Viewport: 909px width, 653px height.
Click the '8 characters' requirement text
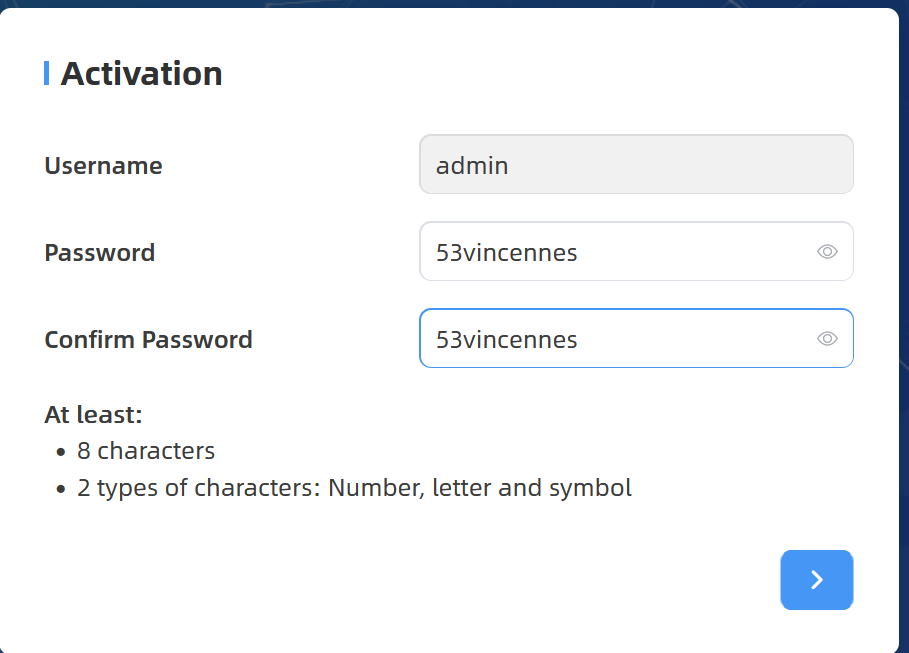pyautogui.click(x=146, y=451)
